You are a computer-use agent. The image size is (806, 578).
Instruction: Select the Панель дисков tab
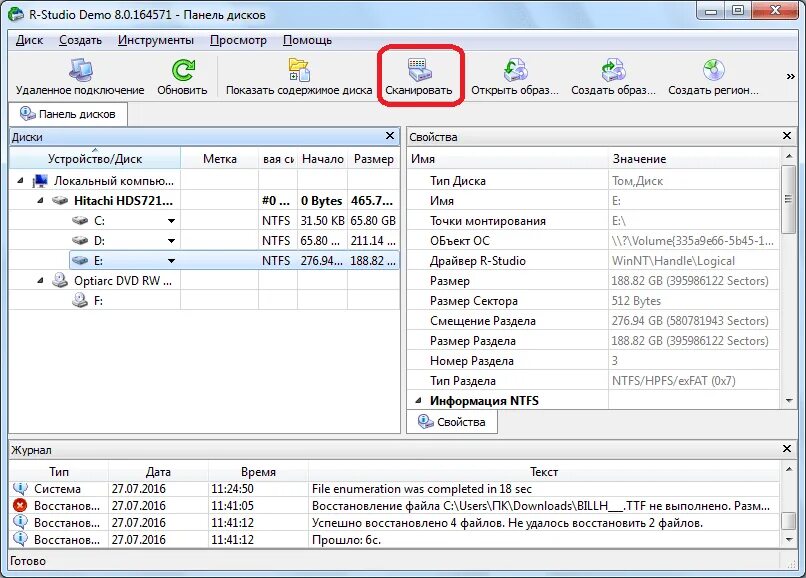tap(68, 114)
